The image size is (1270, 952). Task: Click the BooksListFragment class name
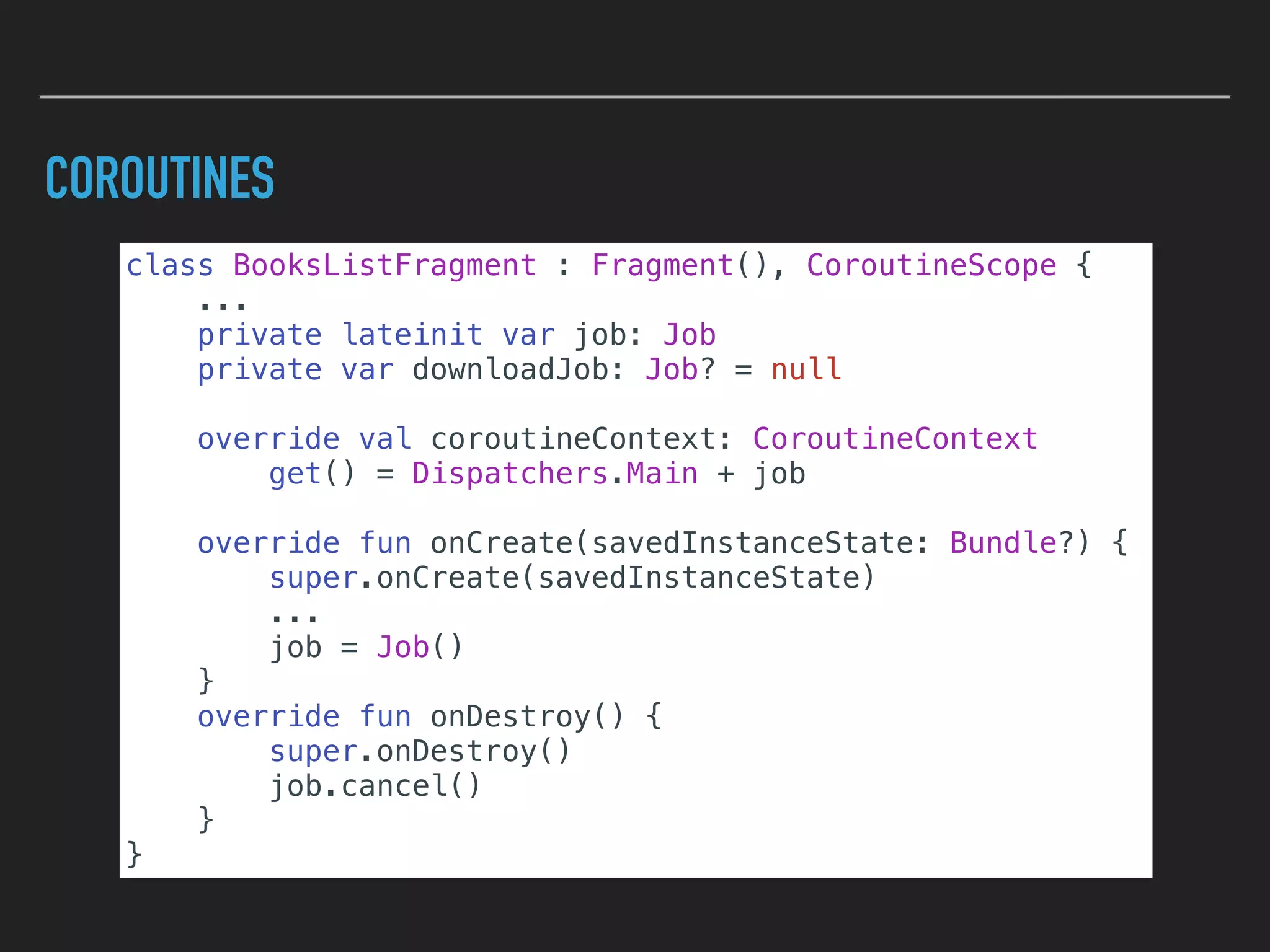point(384,266)
